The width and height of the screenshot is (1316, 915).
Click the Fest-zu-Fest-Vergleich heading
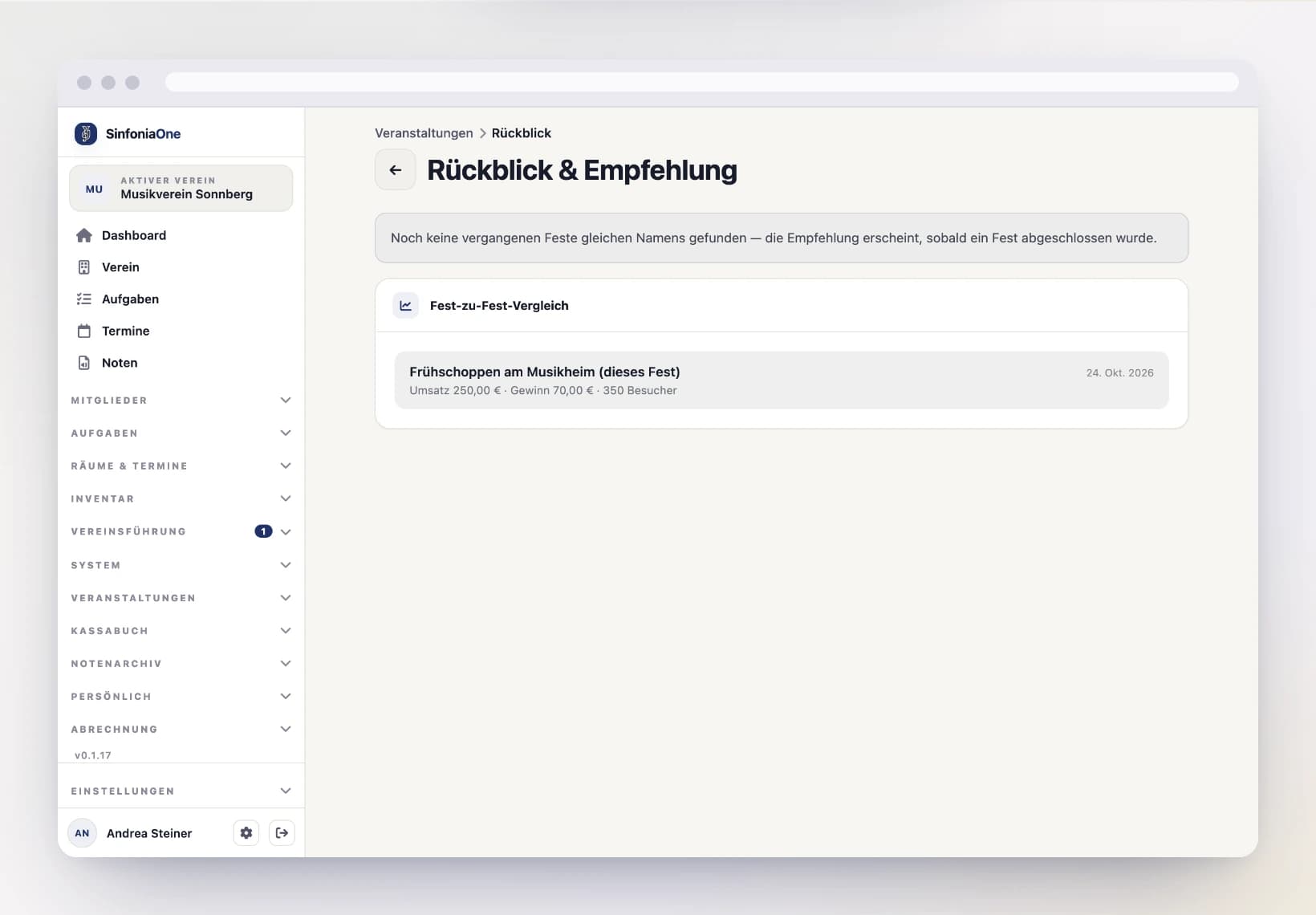pyautogui.click(x=499, y=306)
